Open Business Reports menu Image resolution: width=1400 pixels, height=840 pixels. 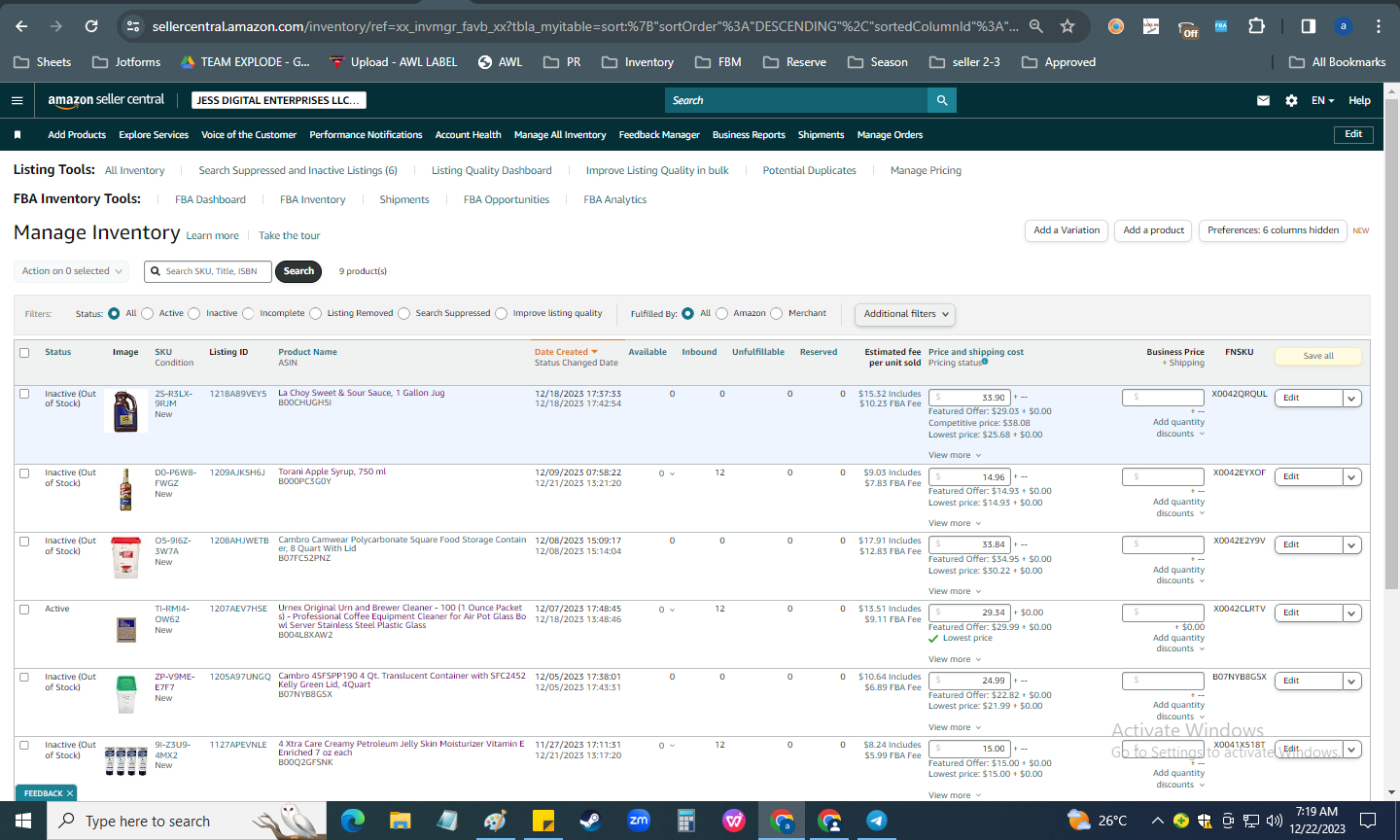click(x=749, y=135)
